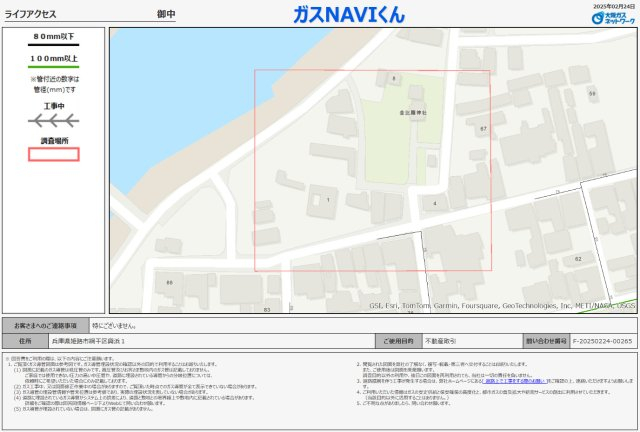Click the ライフアクセス recipient name
The image size is (640, 432).
coord(30,14)
